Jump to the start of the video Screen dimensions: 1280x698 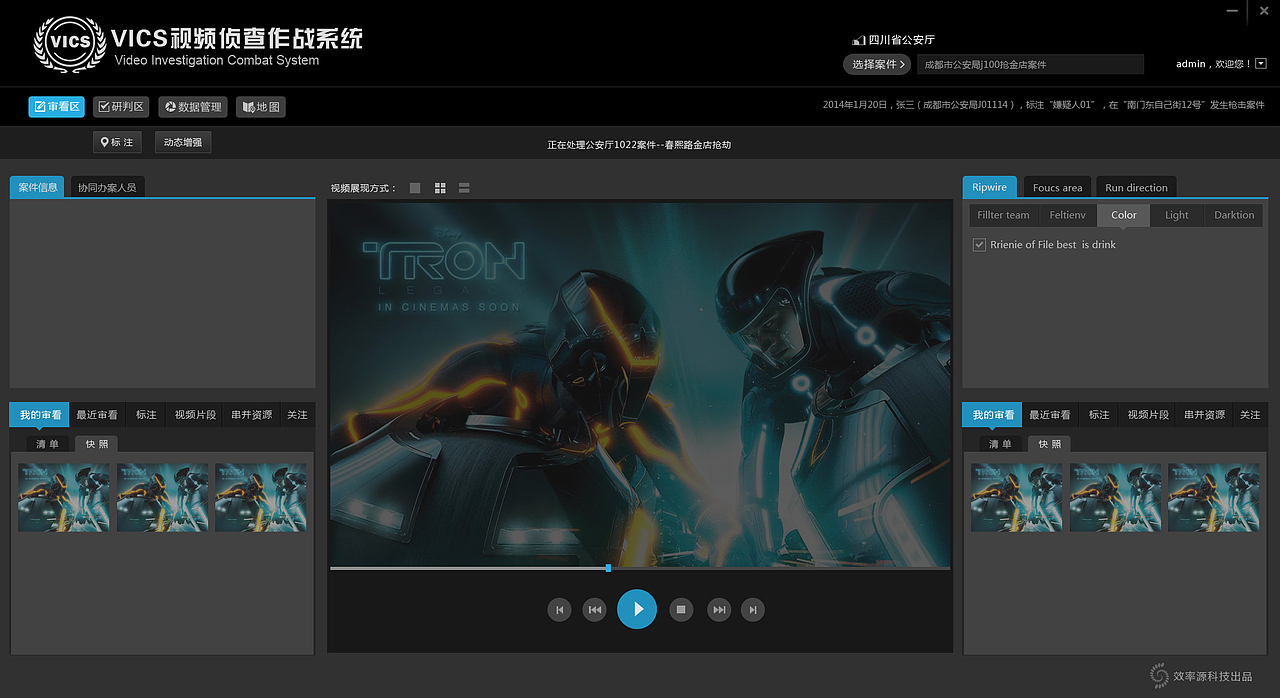point(559,609)
